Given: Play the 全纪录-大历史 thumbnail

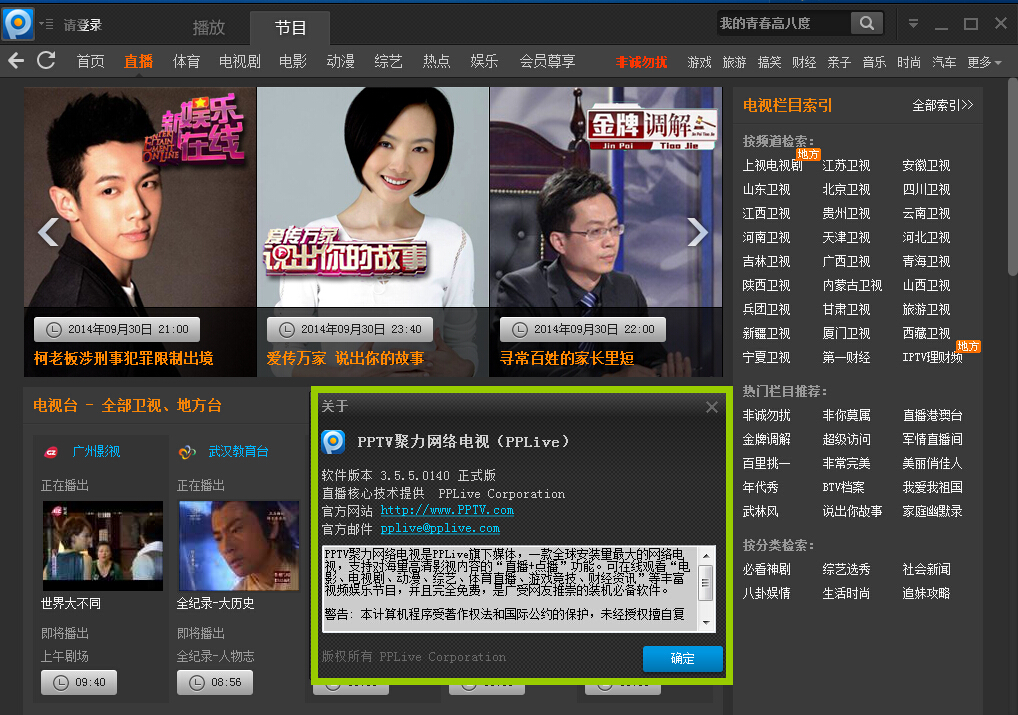Looking at the screenshot, I should pyautogui.click(x=239, y=546).
